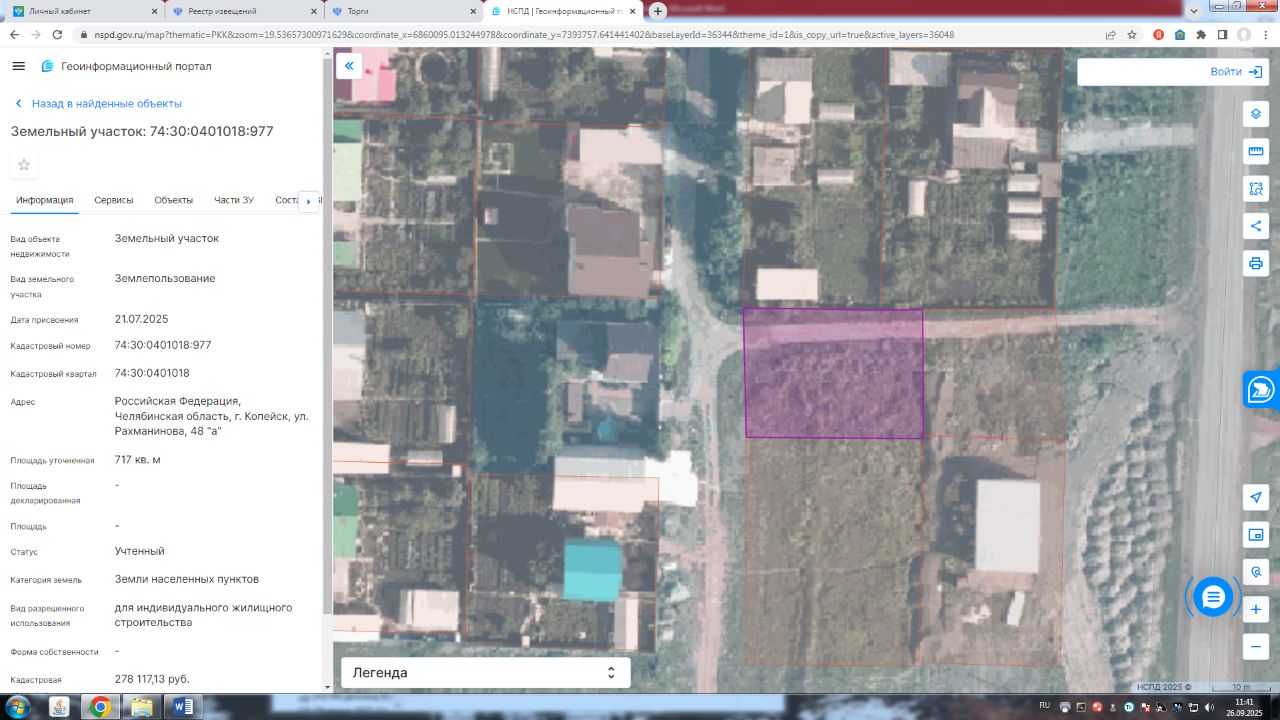Image resolution: width=1280 pixels, height=720 pixels.
Task: Open the Части ЗУ tab
Action: [x=234, y=200]
